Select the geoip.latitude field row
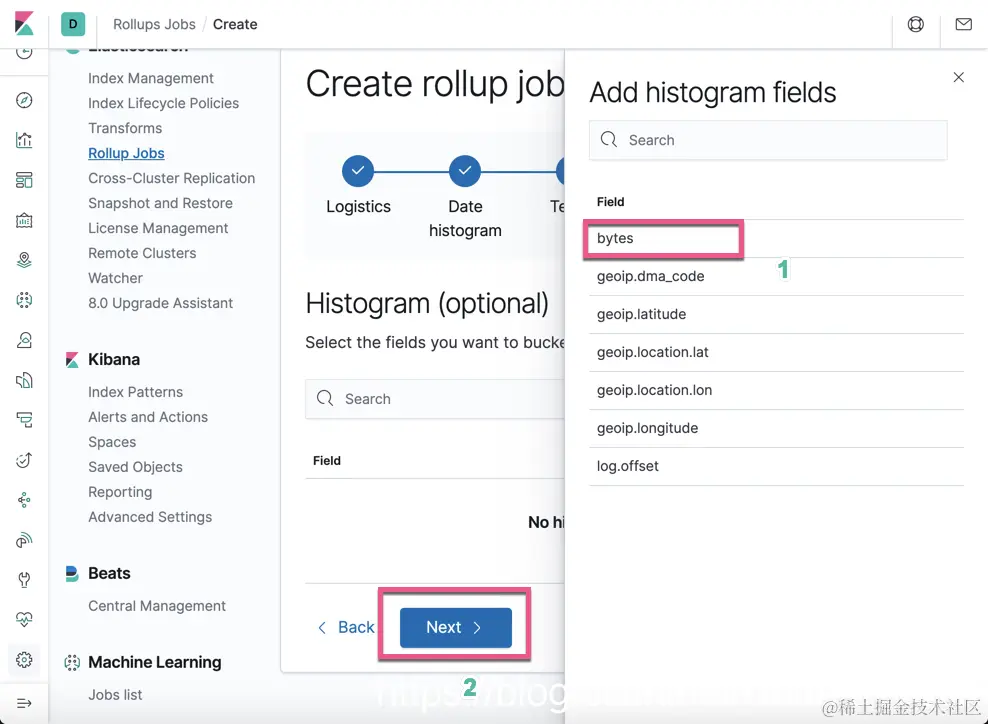The width and height of the screenshot is (988, 724). pyautogui.click(x=776, y=314)
